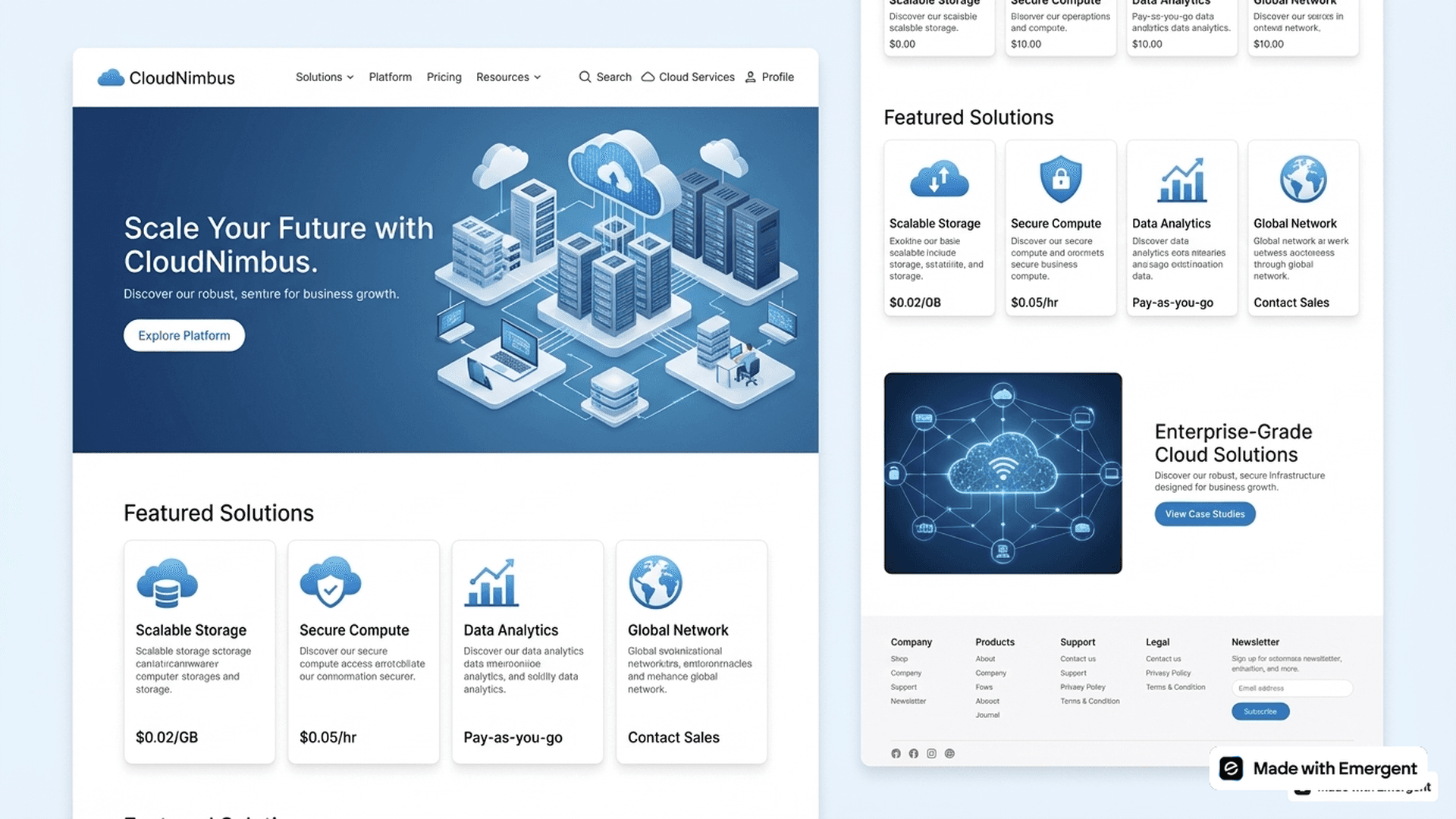
Task: Open the Cloud Services icon
Action: [x=647, y=77]
